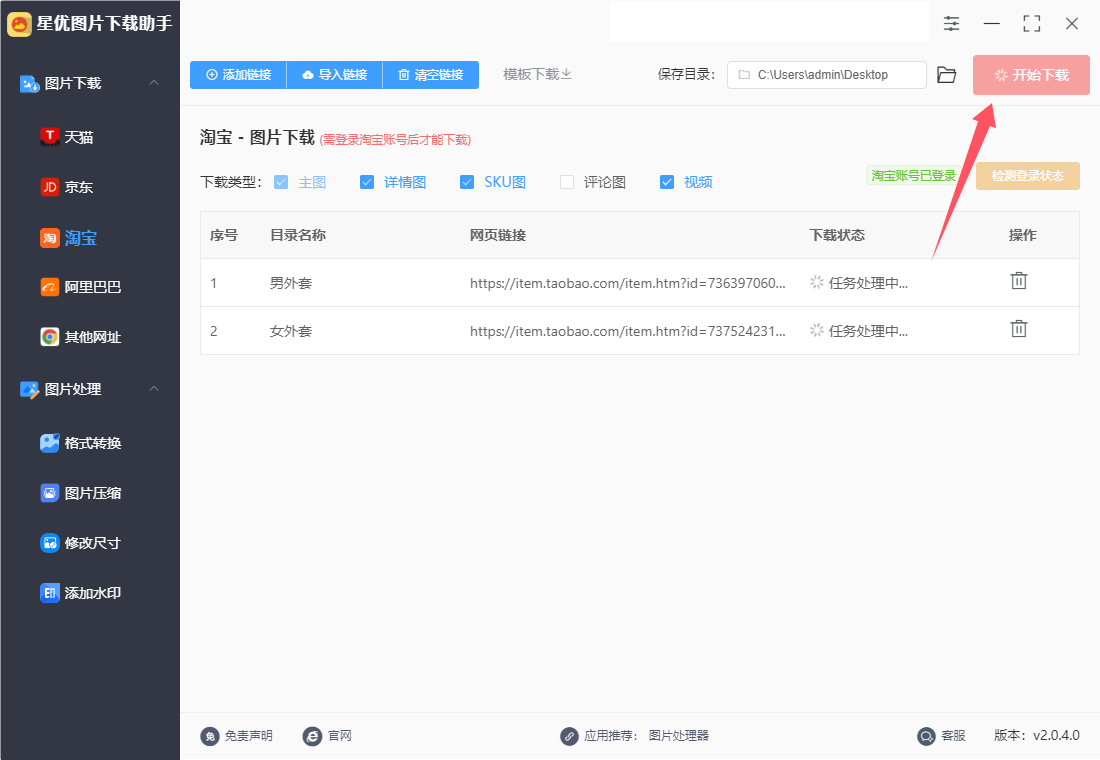Image resolution: width=1100 pixels, height=760 pixels.
Task: Click the 其他网址 chrome-style icon
Action: 49,337
